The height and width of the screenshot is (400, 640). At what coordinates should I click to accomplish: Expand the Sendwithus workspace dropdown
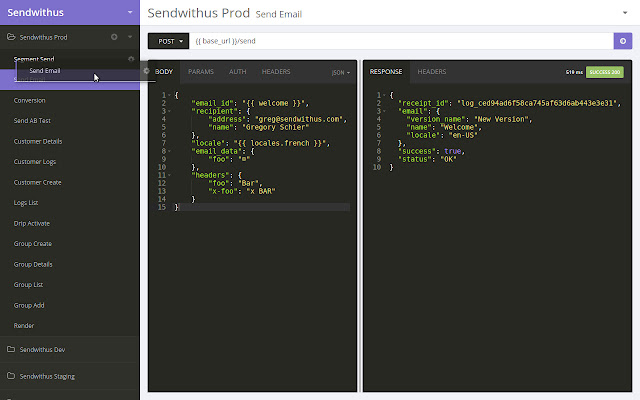point(129,14)
